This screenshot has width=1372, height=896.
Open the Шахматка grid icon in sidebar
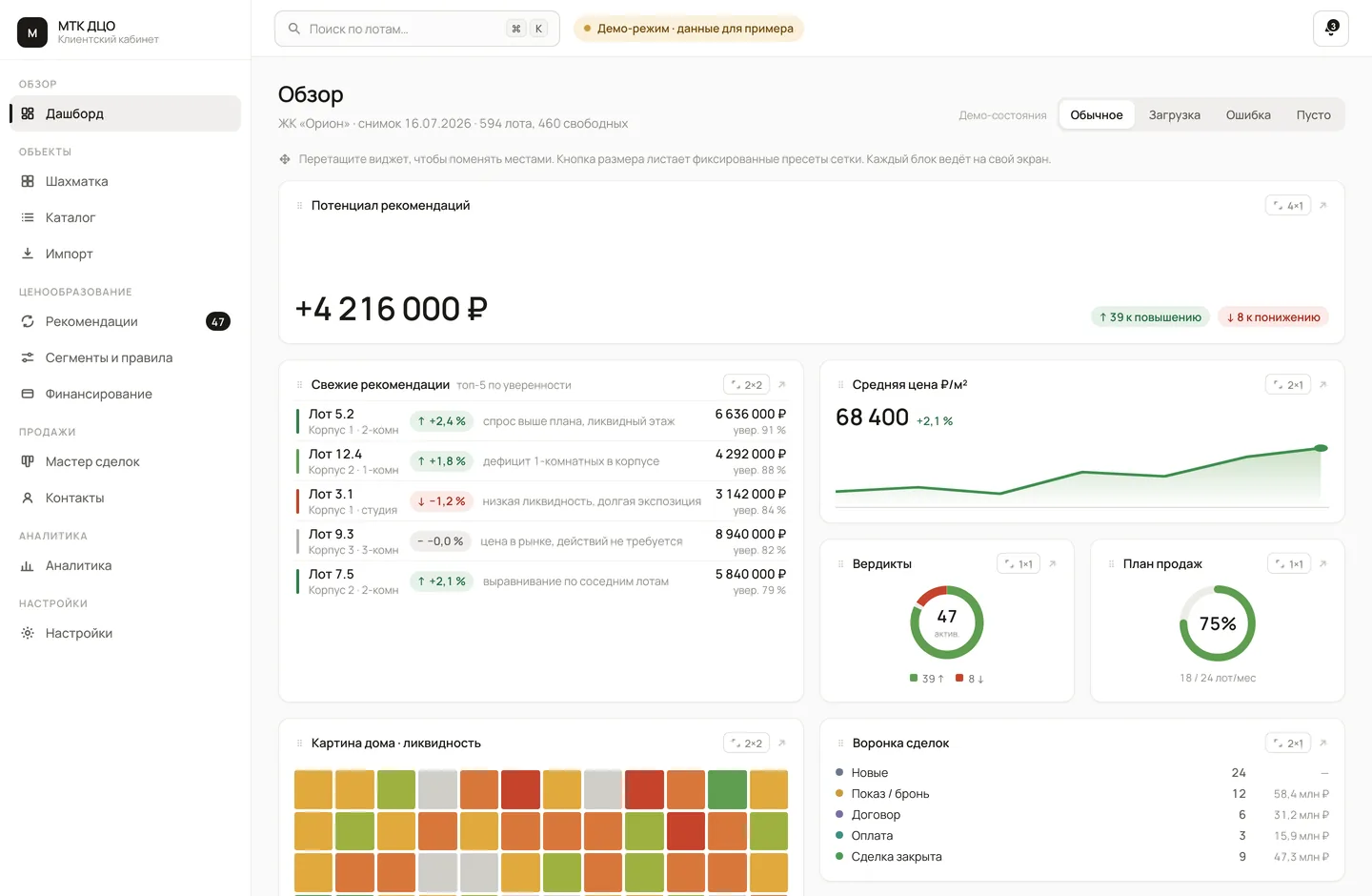(28, 181)
